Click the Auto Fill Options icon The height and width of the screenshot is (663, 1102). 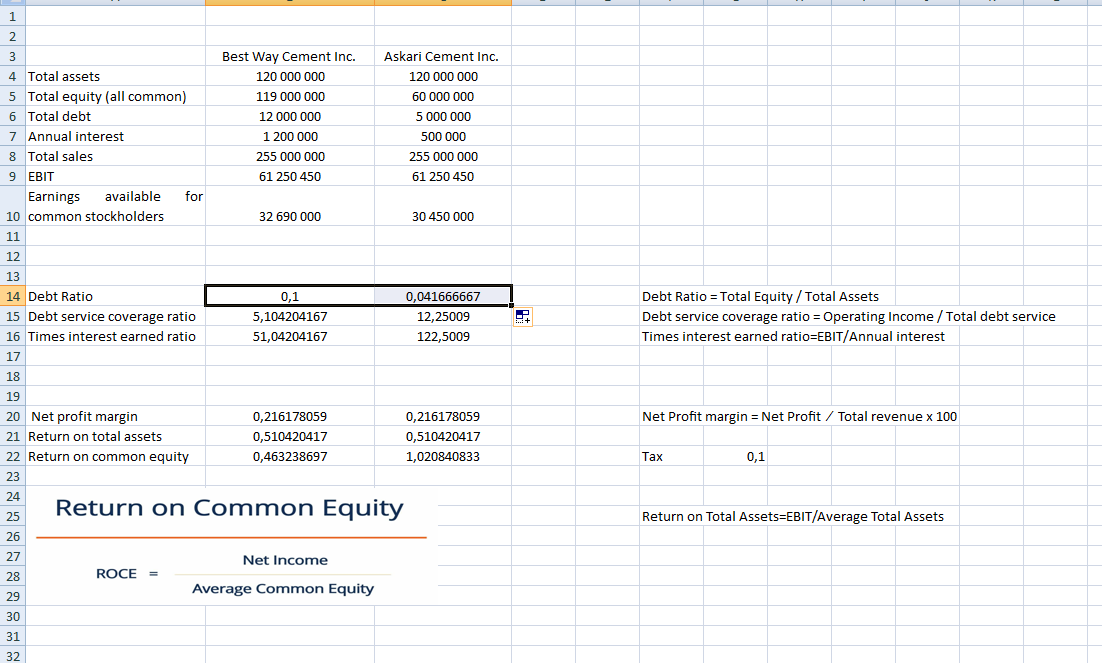click(521, 317)
